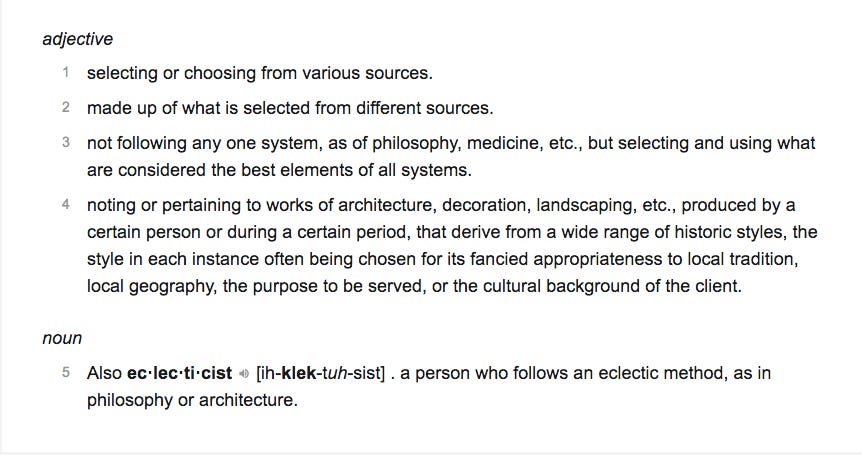Click the line 'not following any one system'
The image size is (862, 455).
tap(451, 143)
